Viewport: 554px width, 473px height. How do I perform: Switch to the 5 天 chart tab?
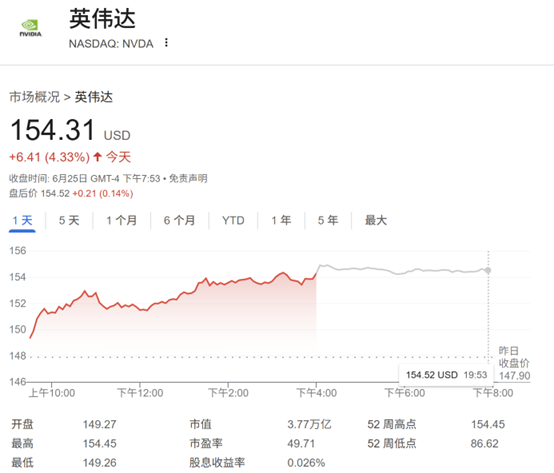[x=69, y=221]
